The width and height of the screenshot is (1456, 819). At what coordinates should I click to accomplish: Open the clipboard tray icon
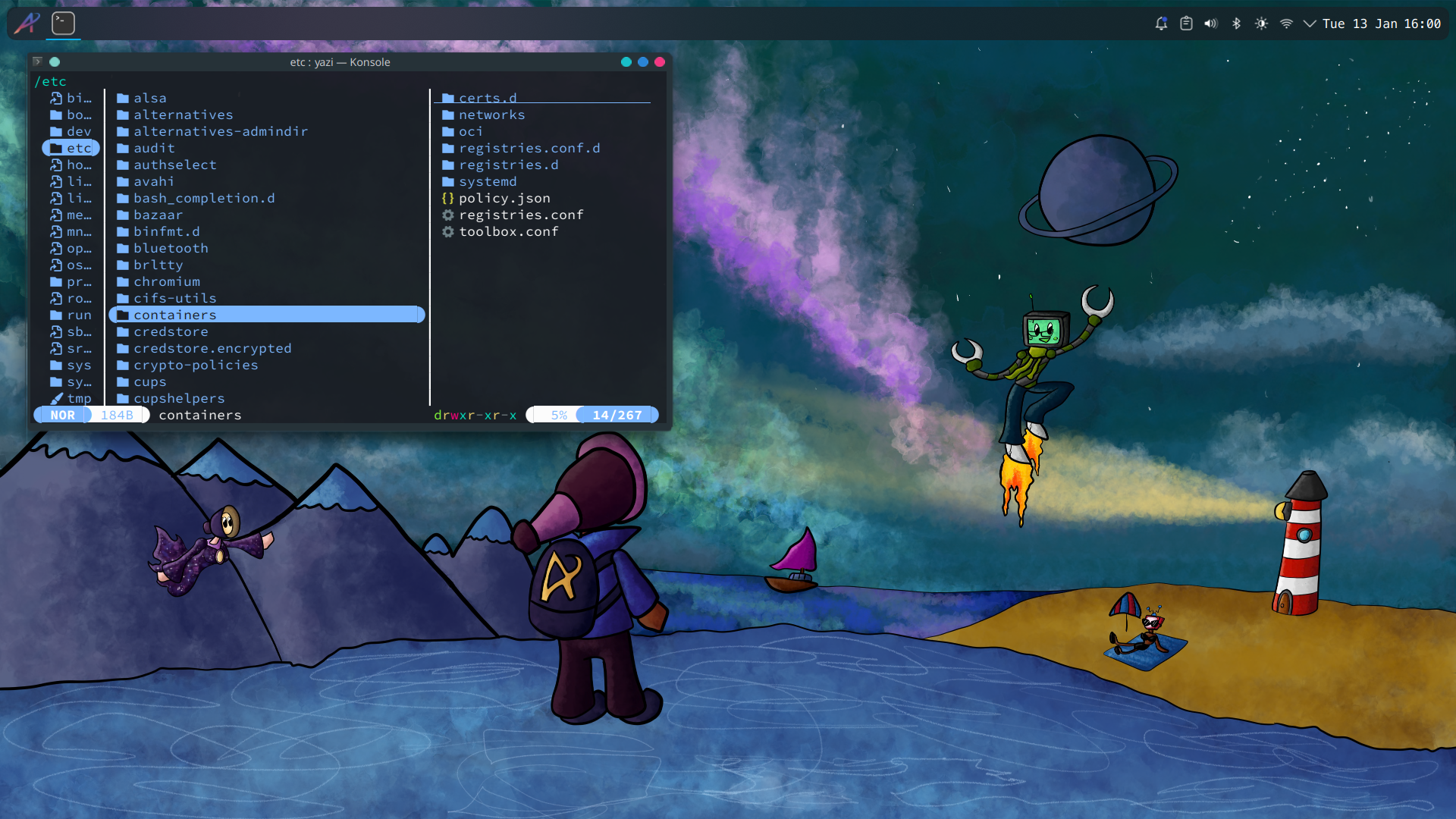(x=1186, y=24)
